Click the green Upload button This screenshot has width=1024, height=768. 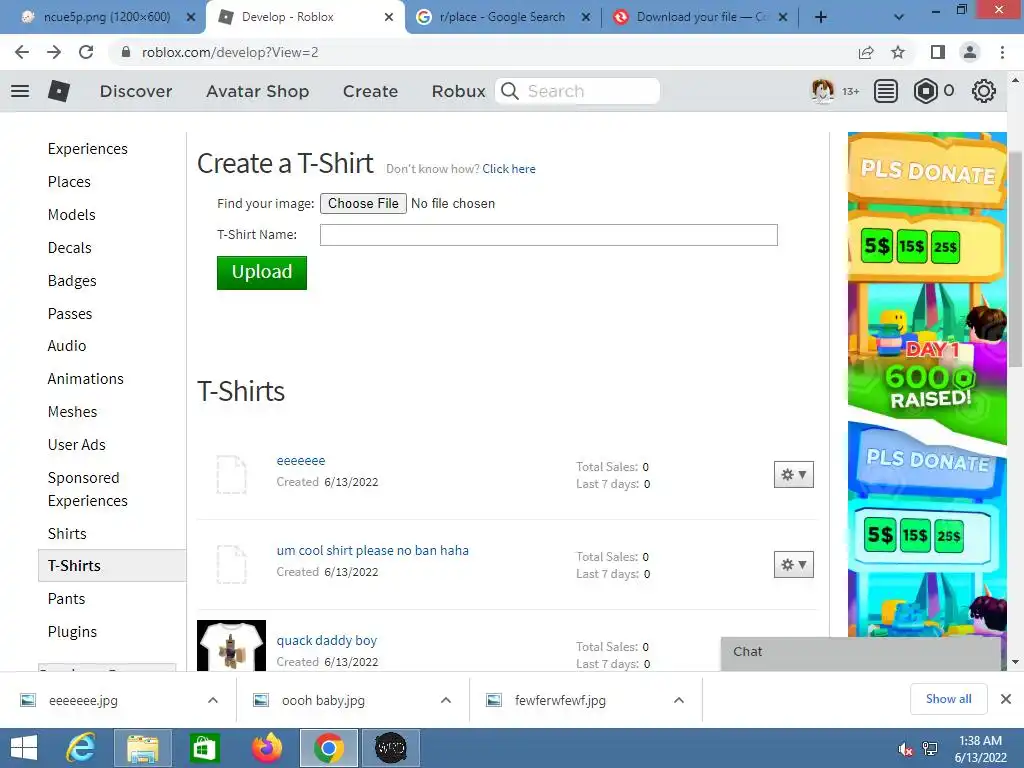[262, 272]
